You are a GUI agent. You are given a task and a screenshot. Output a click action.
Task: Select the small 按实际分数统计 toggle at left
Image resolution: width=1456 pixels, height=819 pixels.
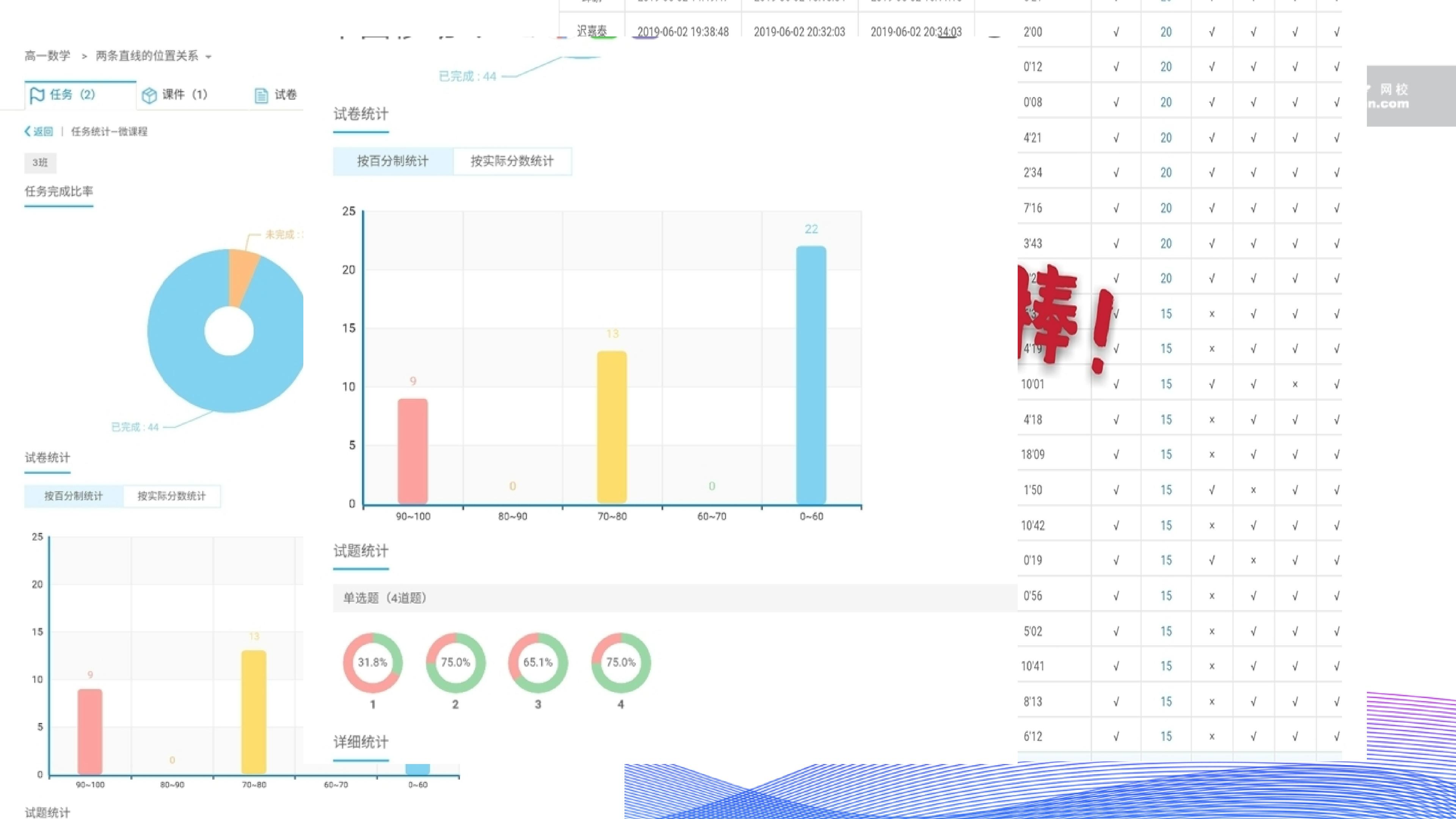171,496
